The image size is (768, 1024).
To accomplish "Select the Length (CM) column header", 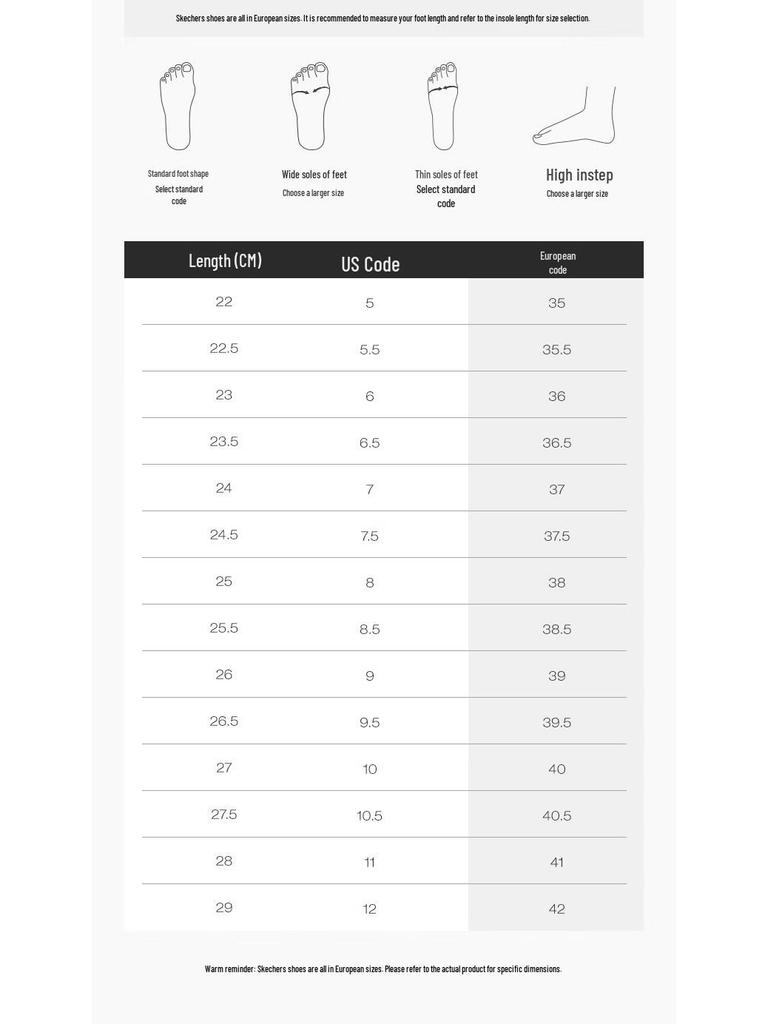I will tap(225, 261).
